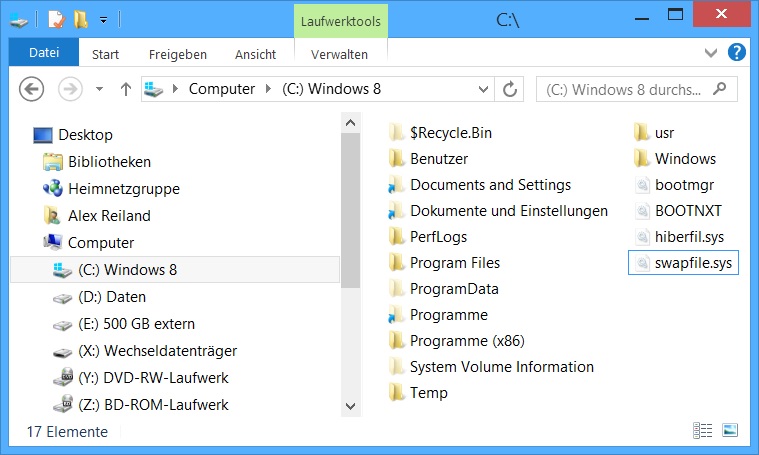Switch to the Ansicht ribbon tab
This screenshot has width=759, height=455.
pyautogui.click(x=255, y=55)
